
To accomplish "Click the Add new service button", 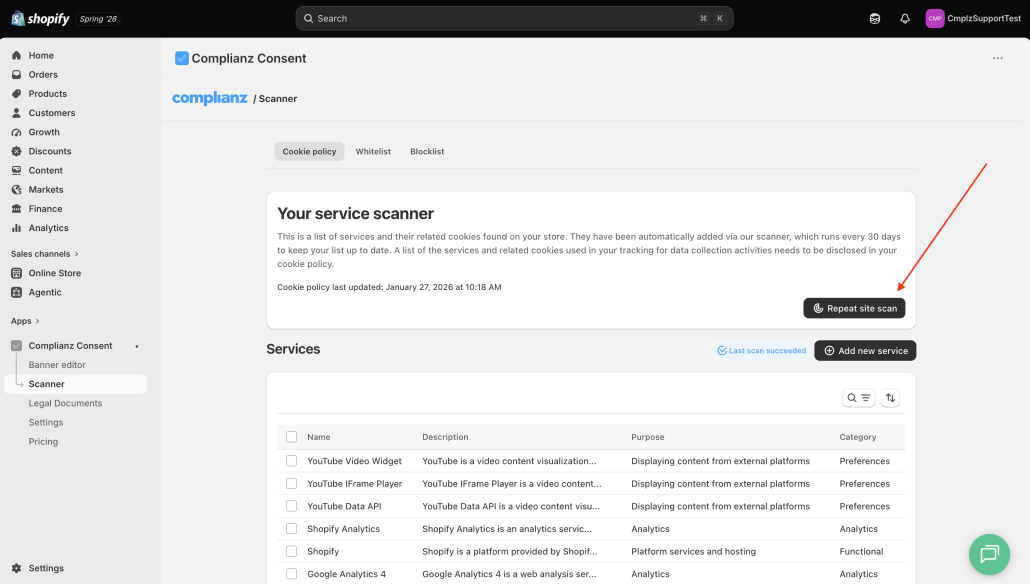I will coord(865,351).
